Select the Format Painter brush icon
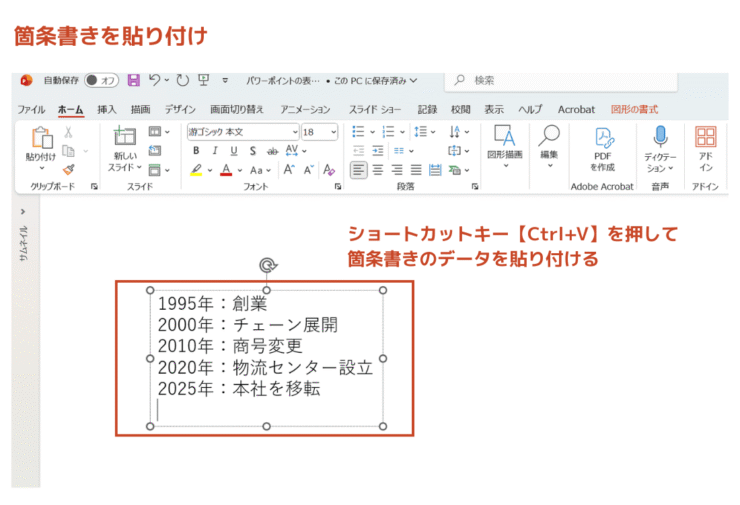This screenshot has width=740, height=505. click(69, 169)
